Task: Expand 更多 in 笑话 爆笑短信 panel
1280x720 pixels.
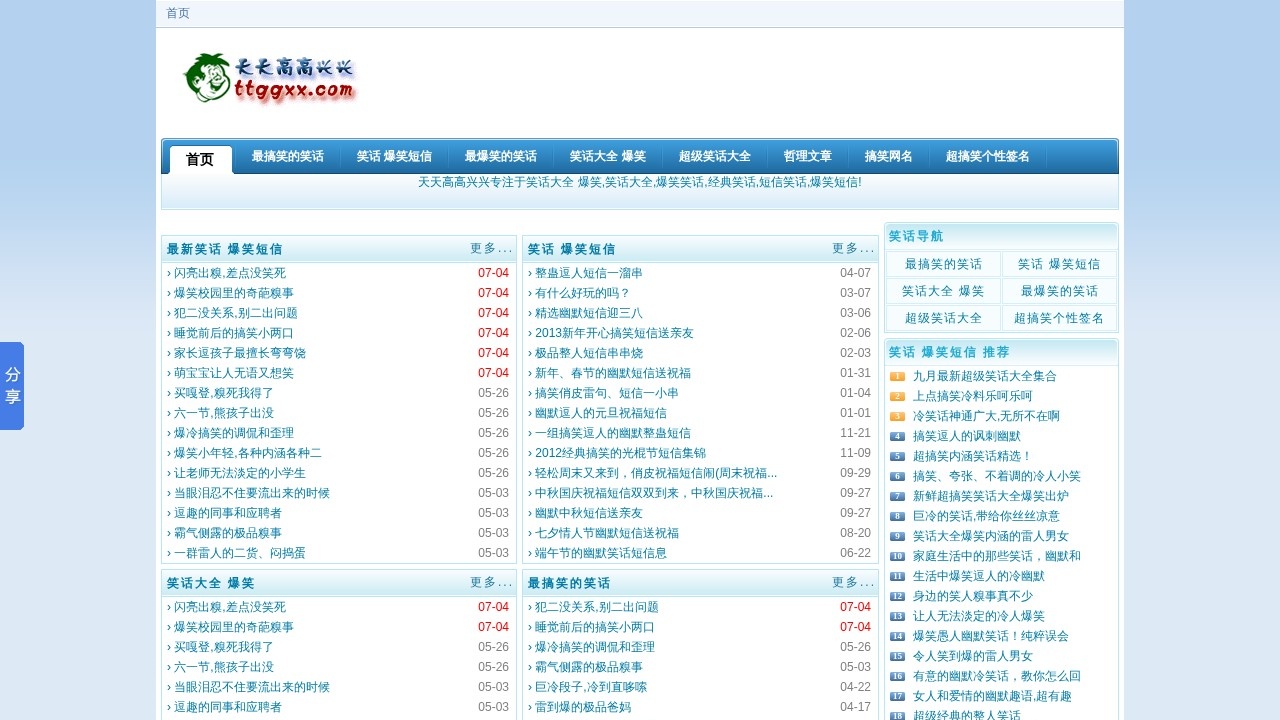Action: click(852, 249)
